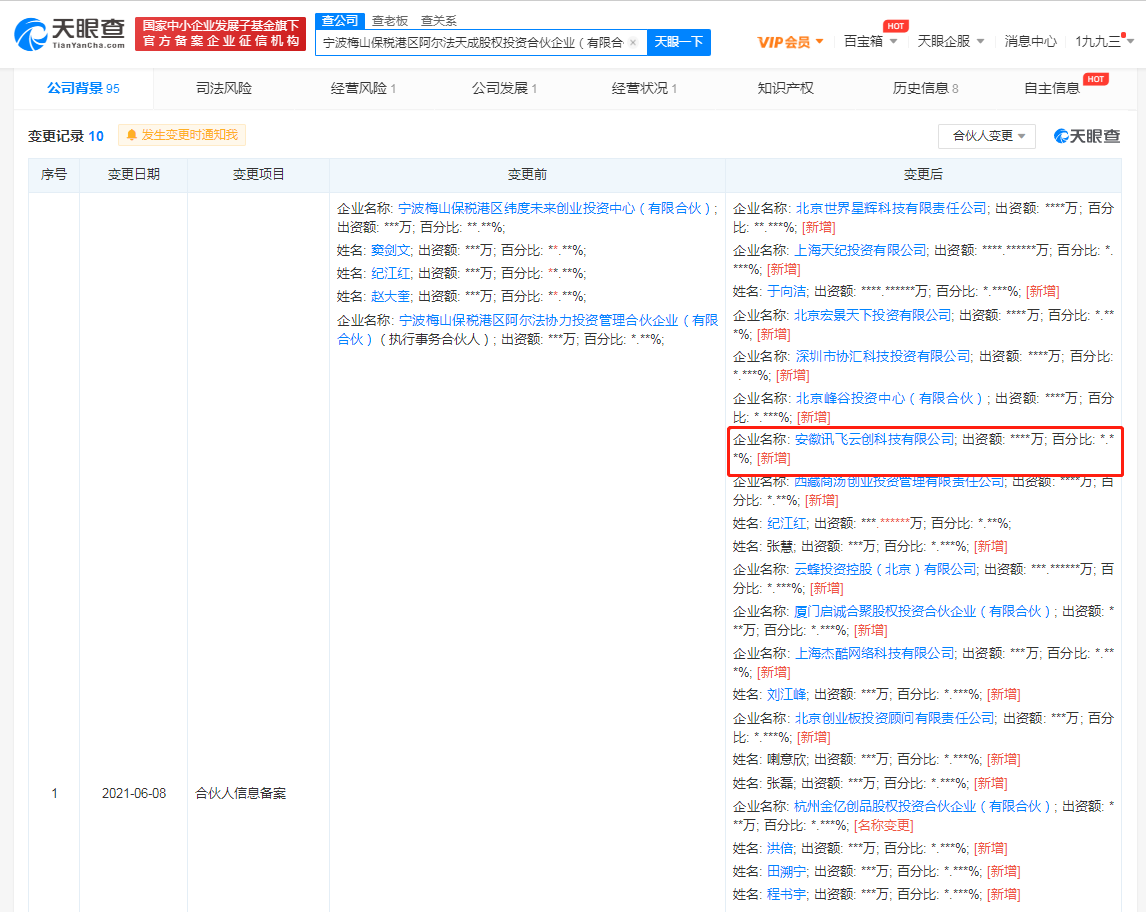
Task: Select the 查关系 search mode tab
Action: pos(438,20)
